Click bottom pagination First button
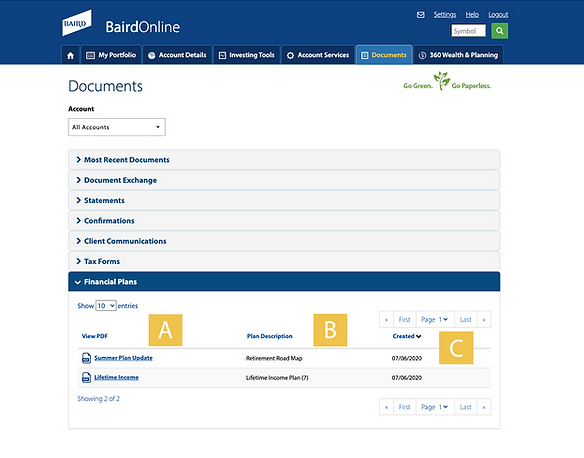584x458 pixels. 404,407
